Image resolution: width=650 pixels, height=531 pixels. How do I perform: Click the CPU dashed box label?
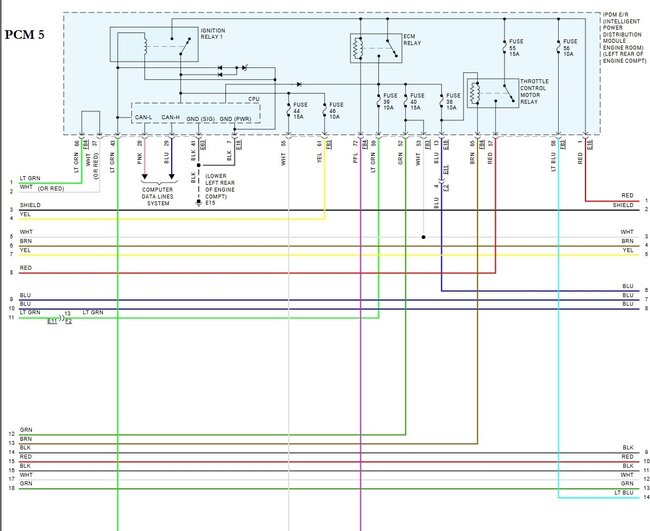[254, 99]
